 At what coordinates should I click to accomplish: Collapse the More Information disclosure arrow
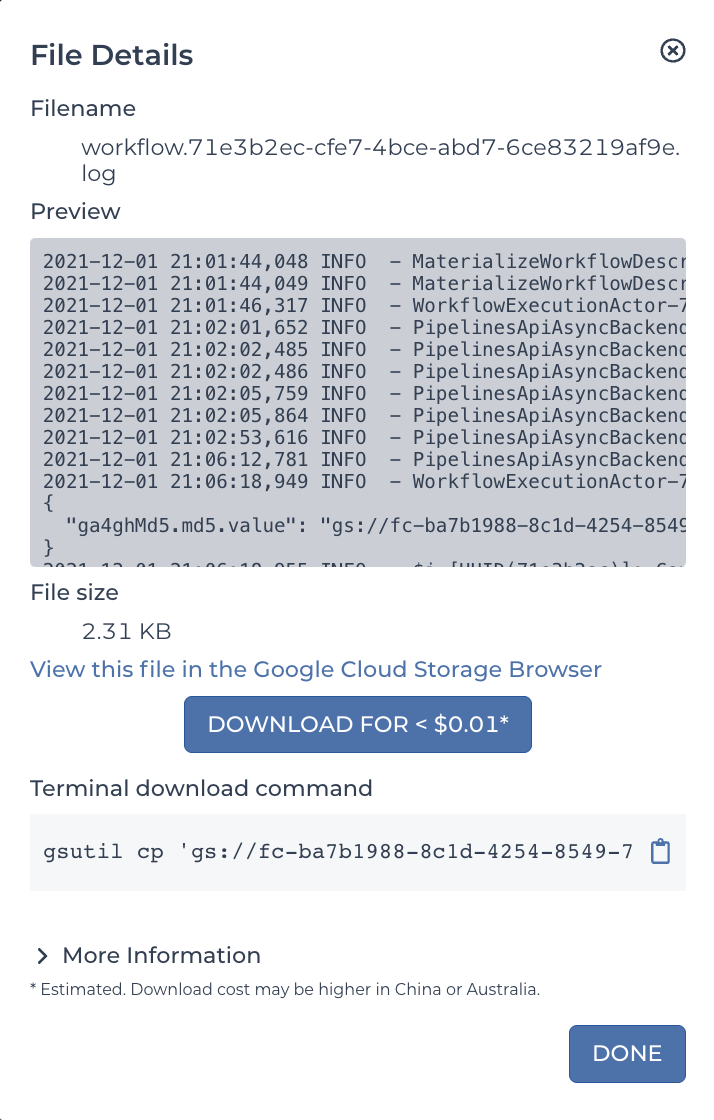pos(42,955)
